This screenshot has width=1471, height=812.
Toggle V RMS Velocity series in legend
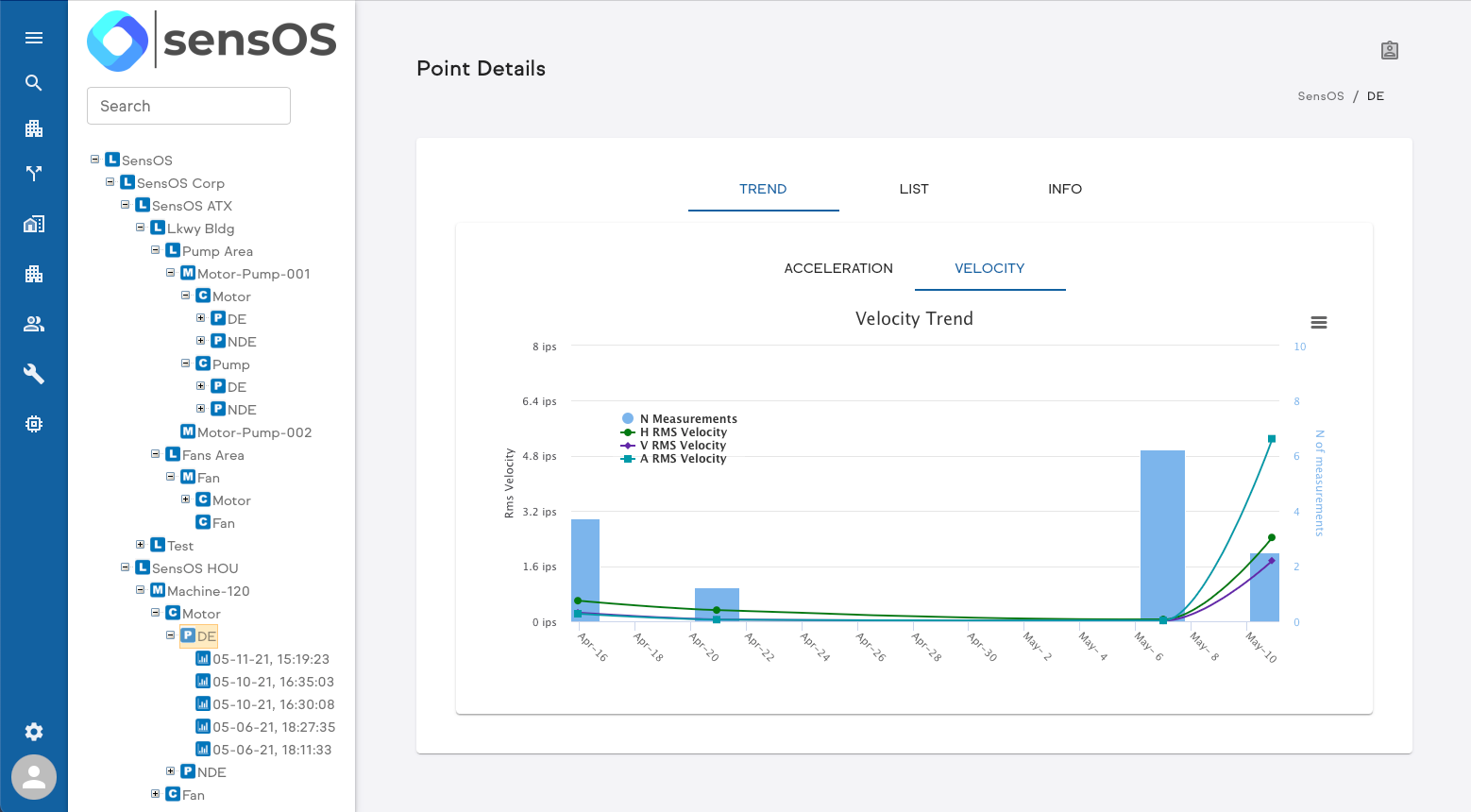tap(674, 446)
